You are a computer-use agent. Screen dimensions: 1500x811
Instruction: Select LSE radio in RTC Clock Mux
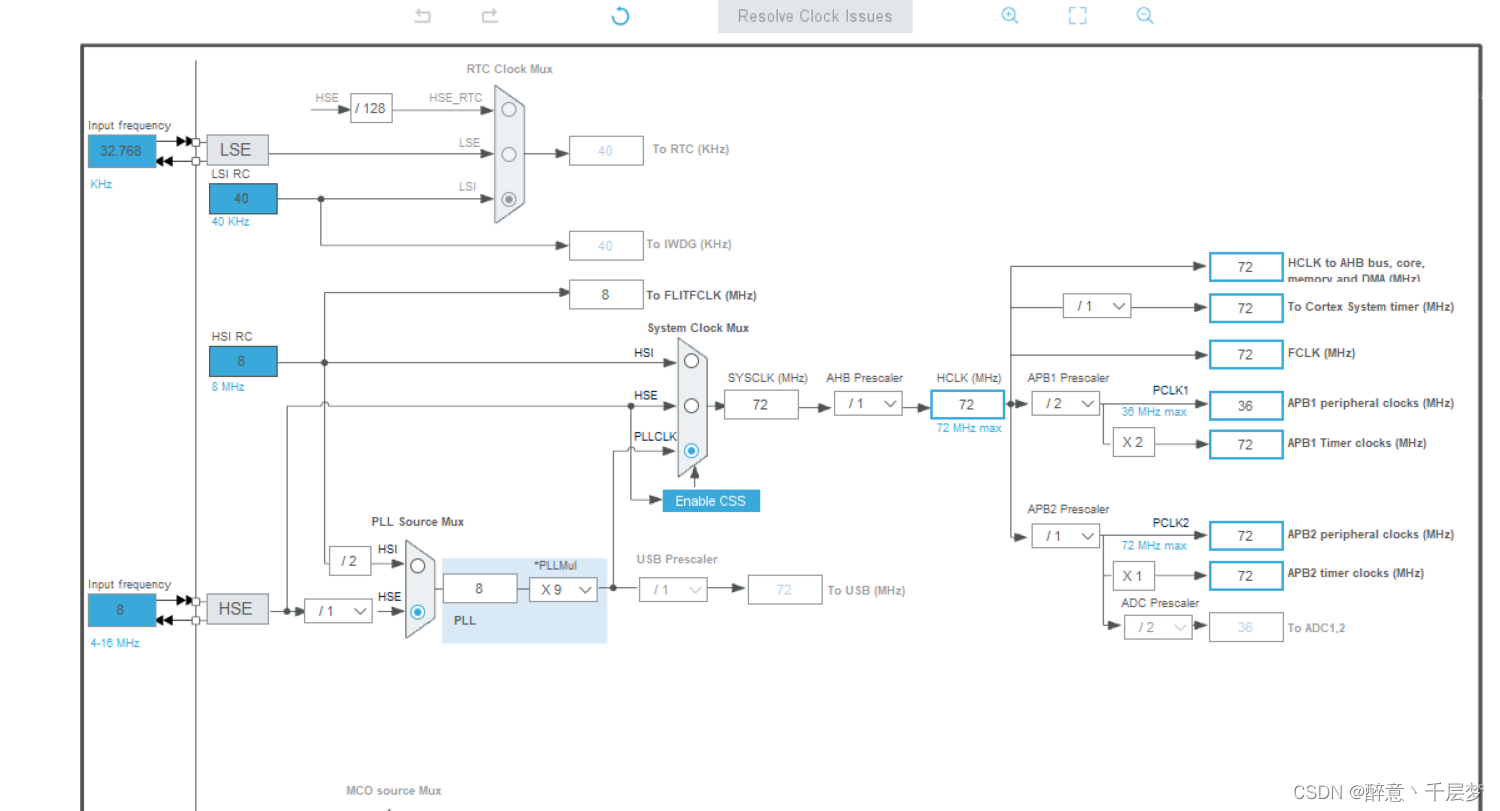[x=509, y=154]
